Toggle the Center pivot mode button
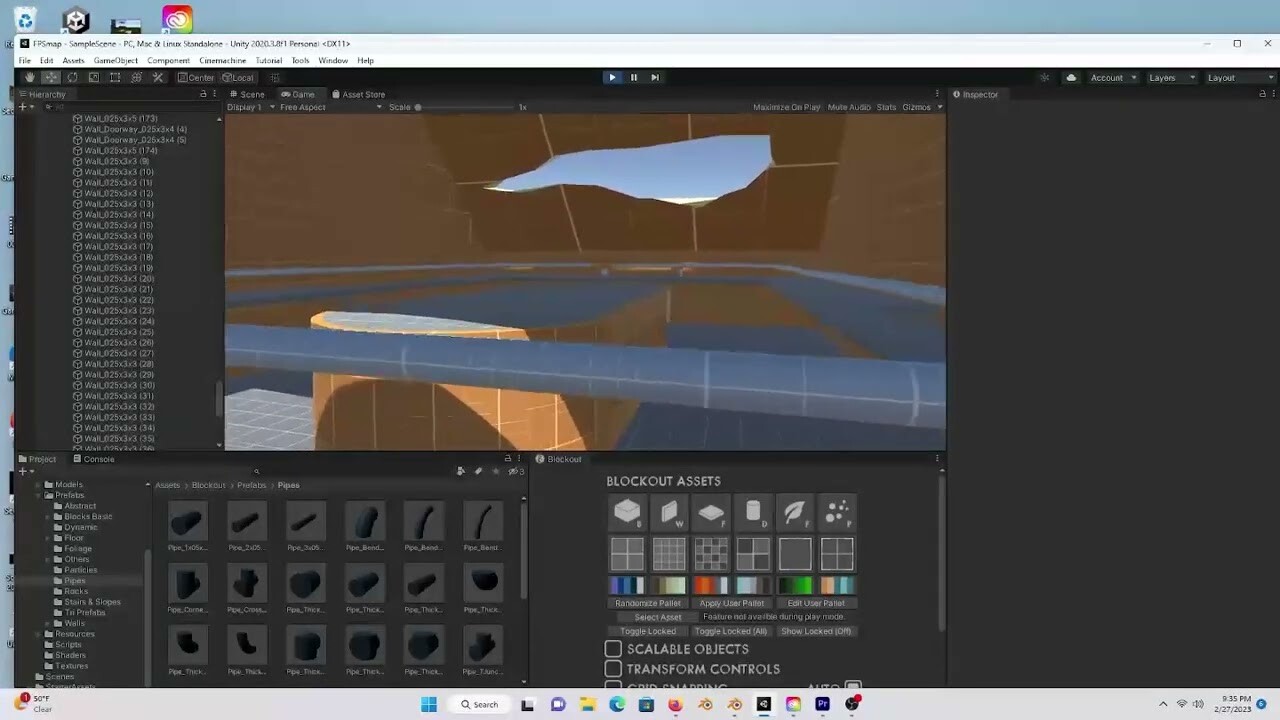Screen dimensions: 1280x720 pyautogui.click(x=197, y=77)
